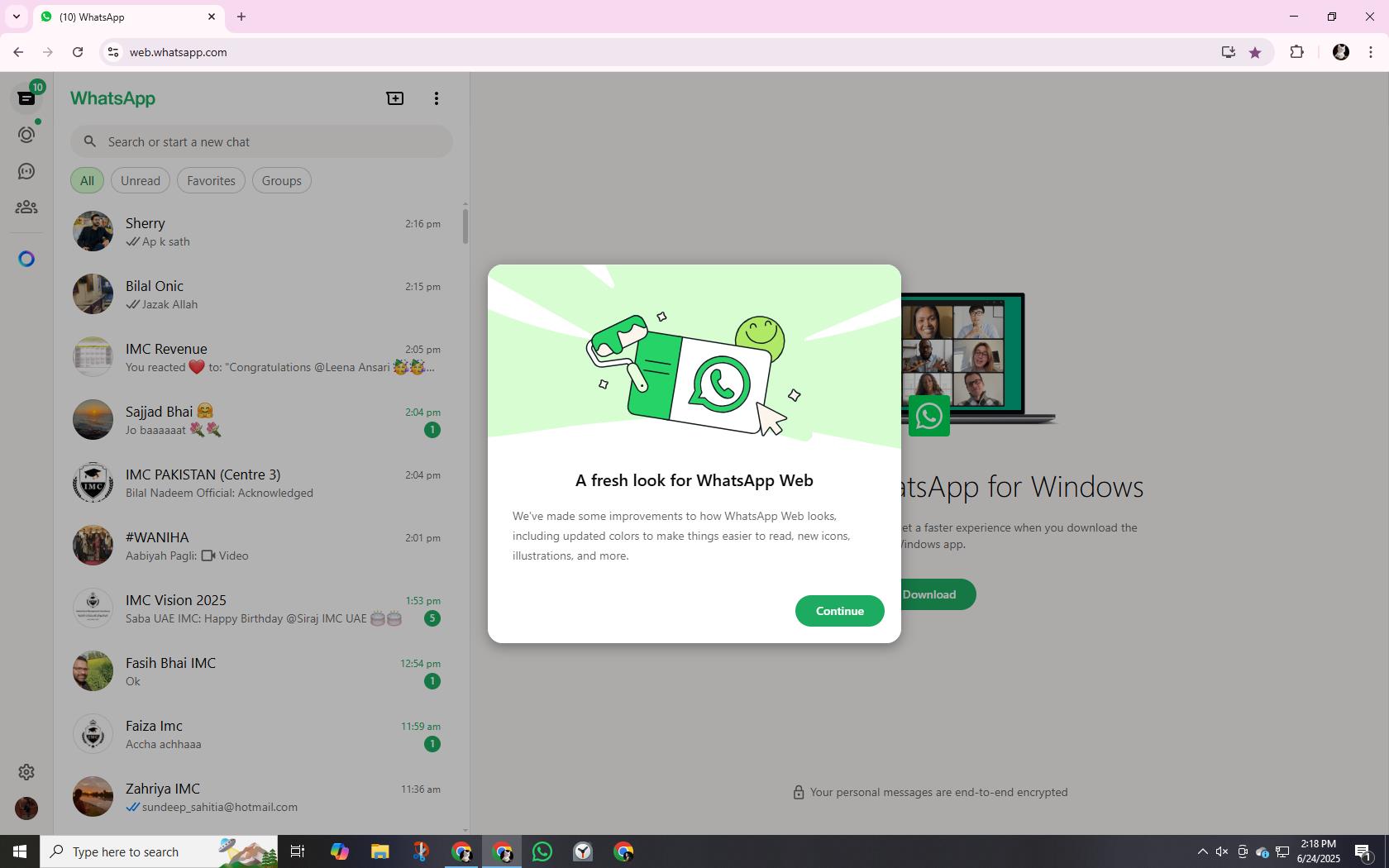Open the Fasih Bhai IMC chat

258,671
